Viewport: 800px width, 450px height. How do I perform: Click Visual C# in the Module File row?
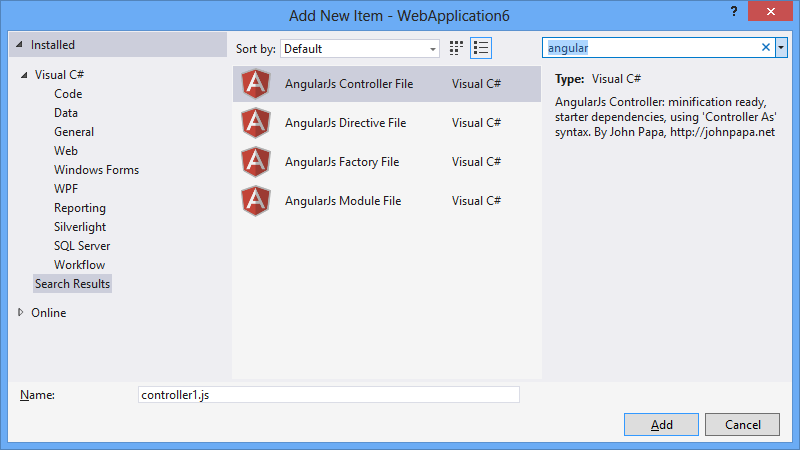[x=477, y=201]
